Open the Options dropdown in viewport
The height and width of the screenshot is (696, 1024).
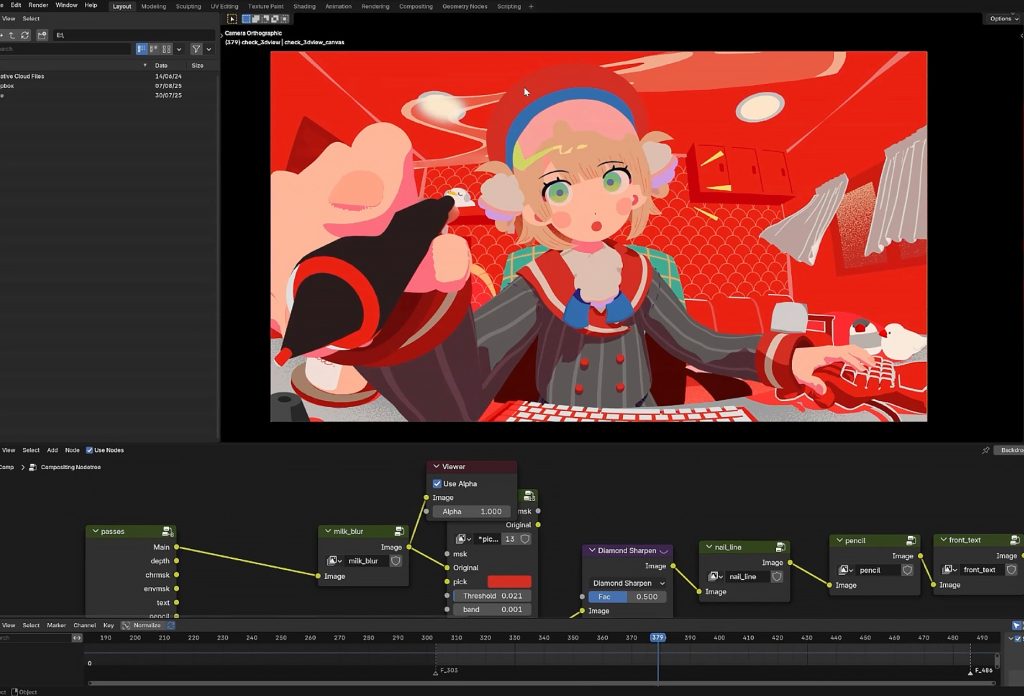(x=1001, y=18)
